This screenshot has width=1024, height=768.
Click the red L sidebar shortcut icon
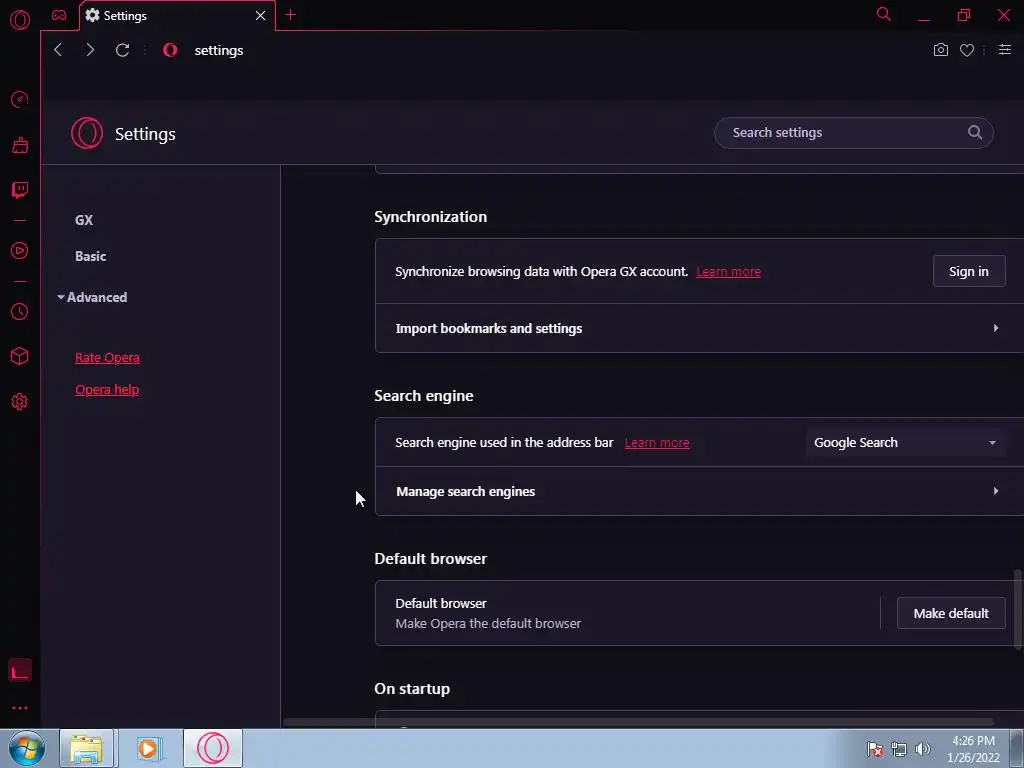click(x=20, y=670)
